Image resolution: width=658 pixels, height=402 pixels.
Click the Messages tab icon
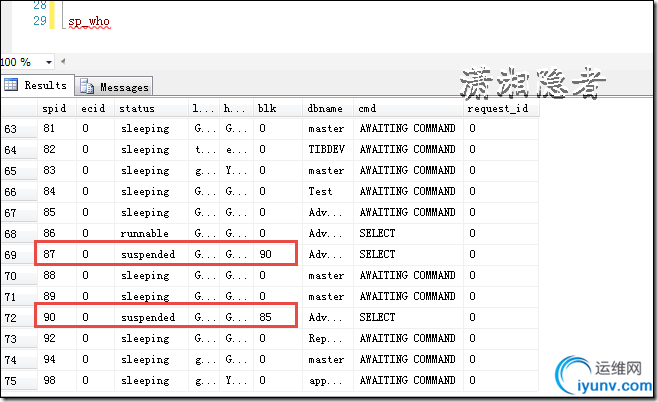coord(87,86)
